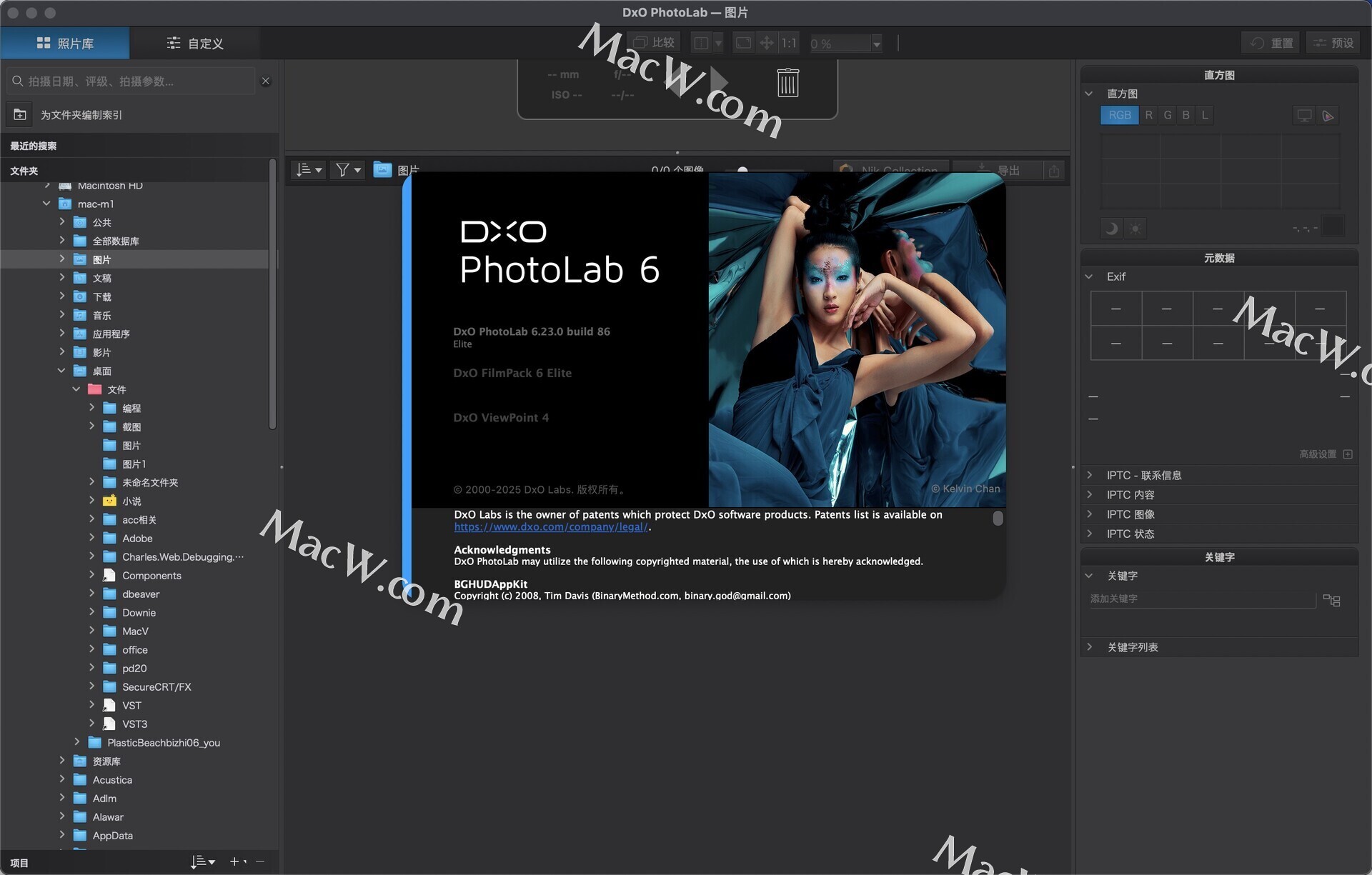Image resolution: width=1372 pixels, height=875 pixels.
Task: Switch to the Customize (自定义) tab
Action: [x=195, y=43]
